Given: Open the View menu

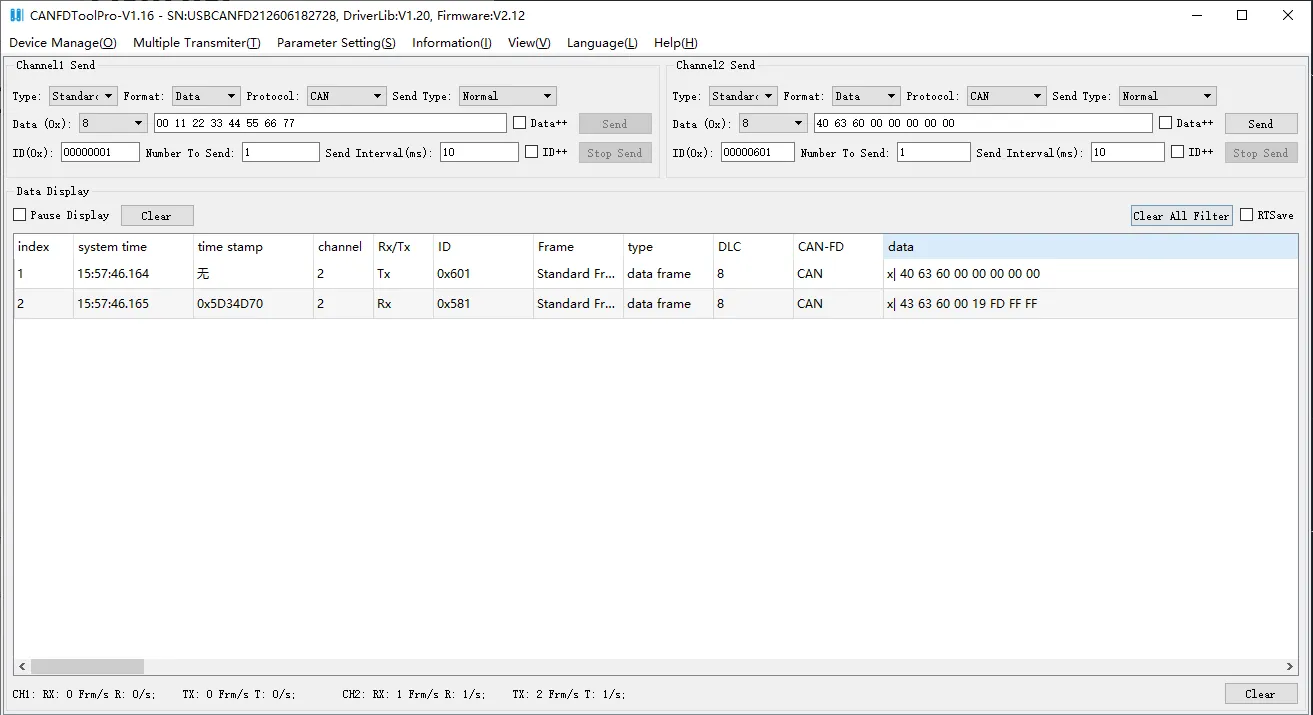Looking at the screenshot, I should click(529, 43).
